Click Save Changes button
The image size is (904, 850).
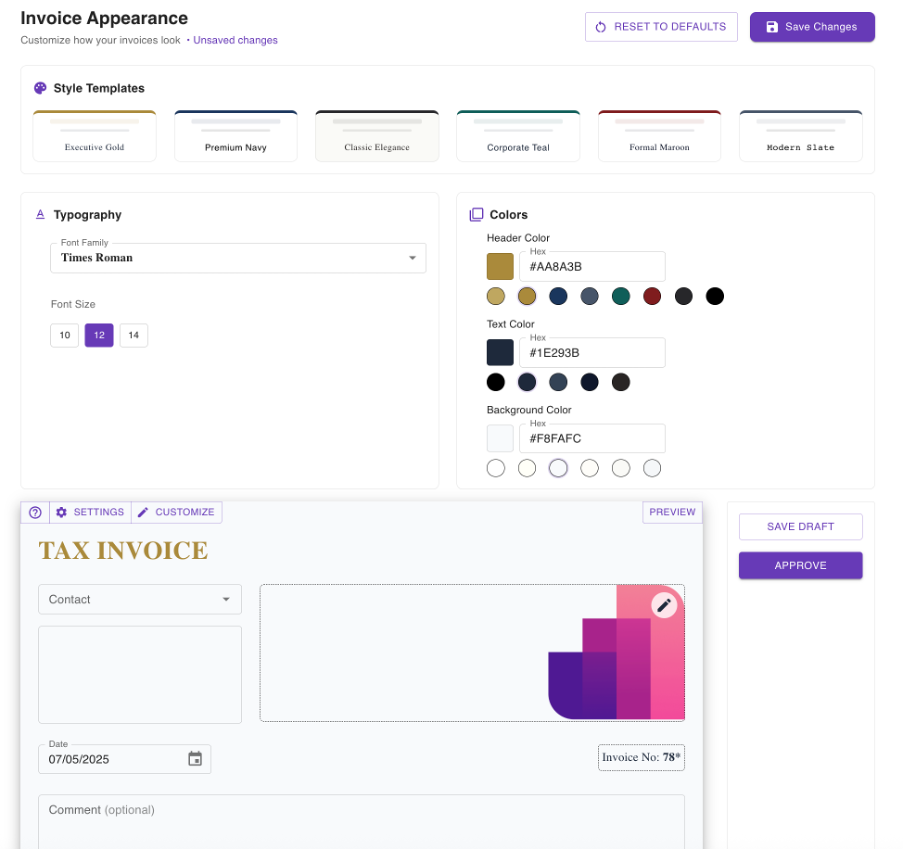(812, 27)
